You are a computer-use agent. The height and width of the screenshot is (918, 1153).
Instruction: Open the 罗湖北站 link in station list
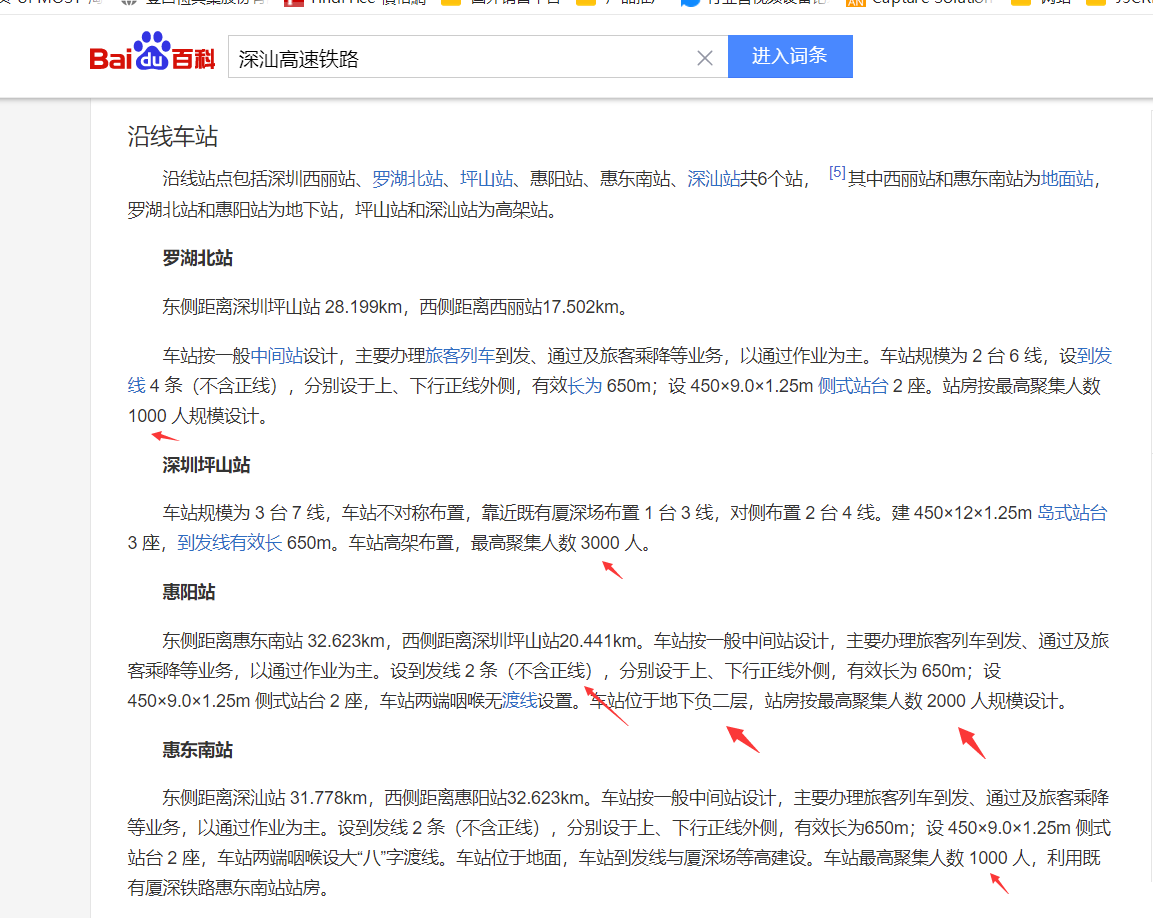coord(408,179)
